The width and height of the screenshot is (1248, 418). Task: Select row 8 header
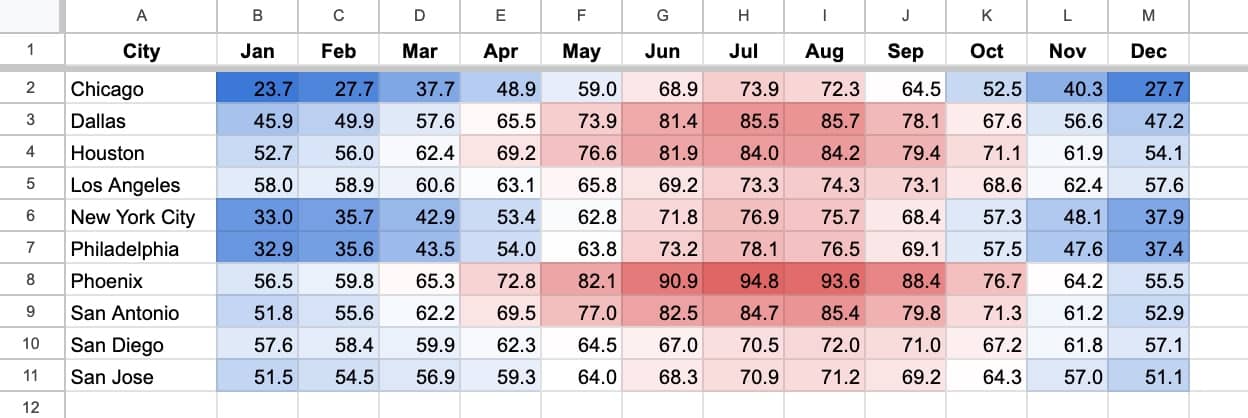[30, 281]
